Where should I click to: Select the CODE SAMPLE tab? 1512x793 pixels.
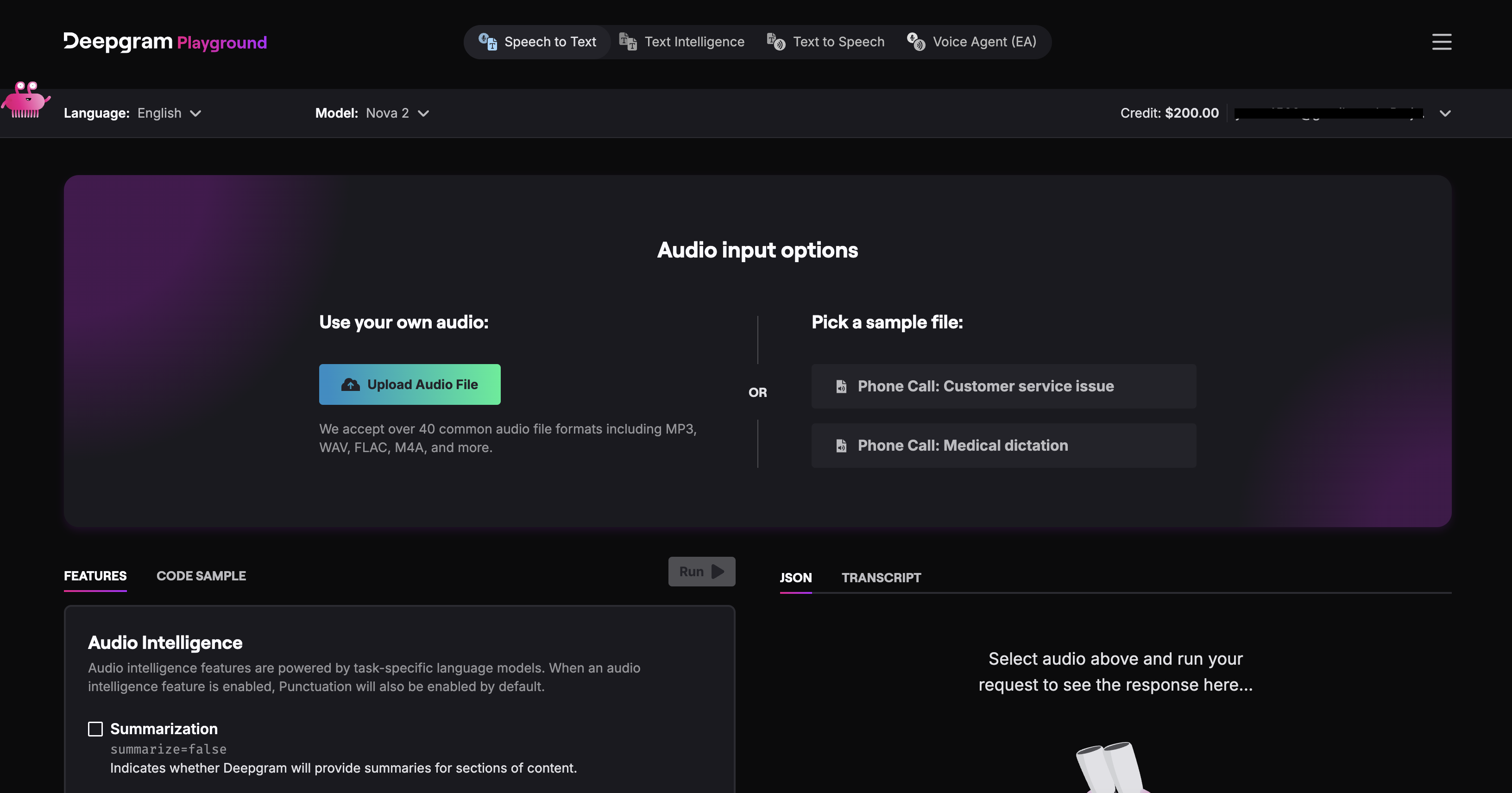click(x=202, y=576)
